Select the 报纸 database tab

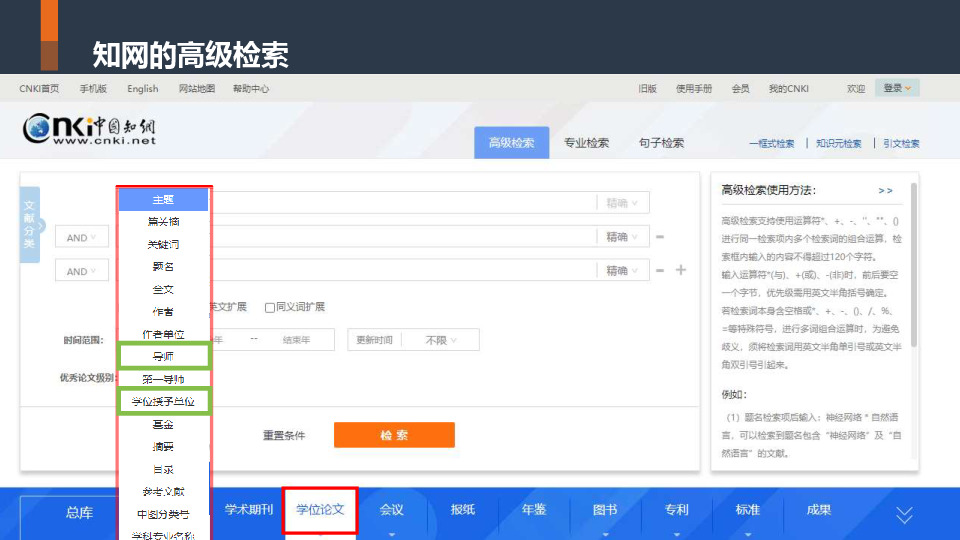463,509
